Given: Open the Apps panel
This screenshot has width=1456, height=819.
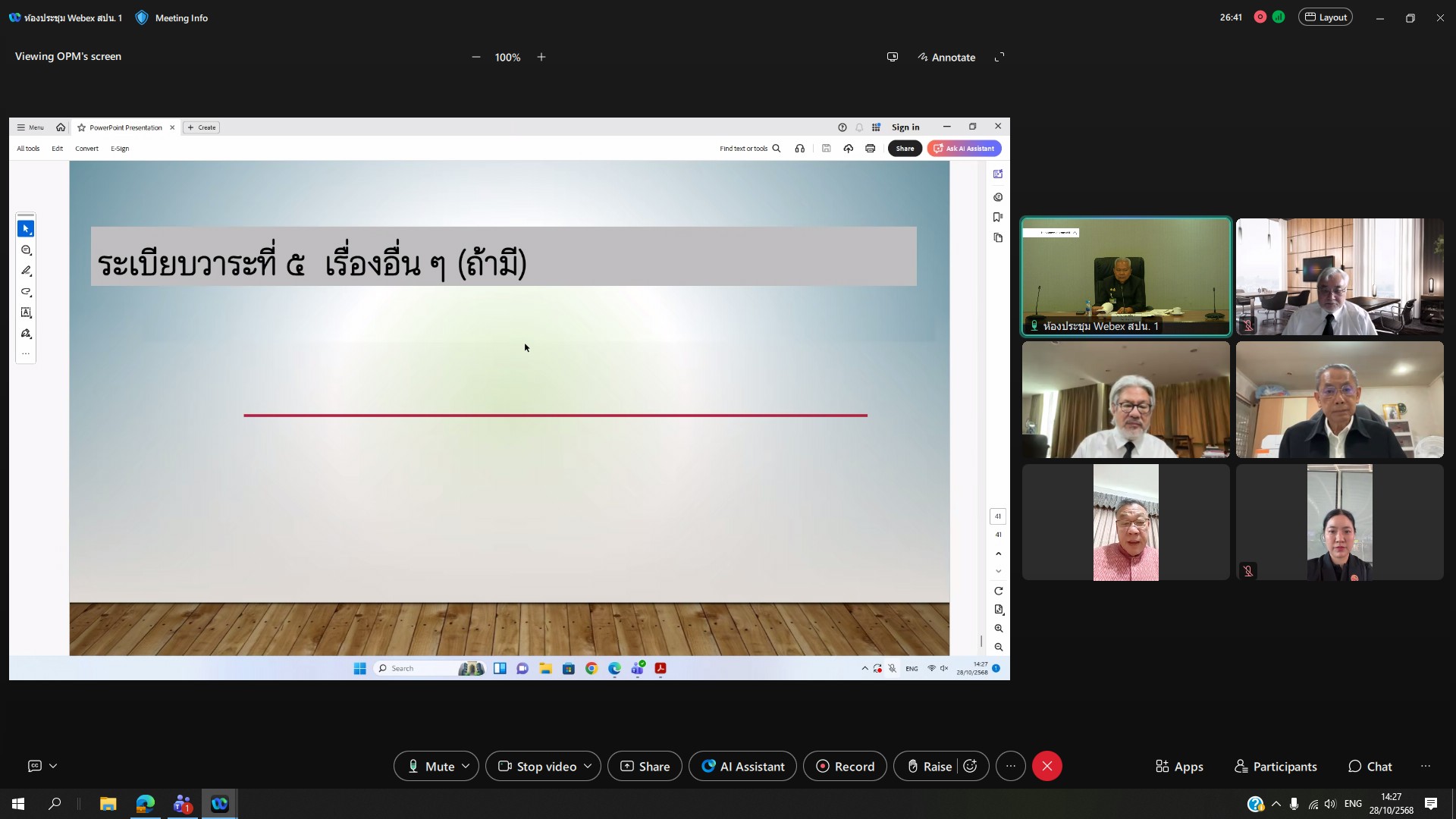Looking at the screenshot, I should coord(1179,766).
